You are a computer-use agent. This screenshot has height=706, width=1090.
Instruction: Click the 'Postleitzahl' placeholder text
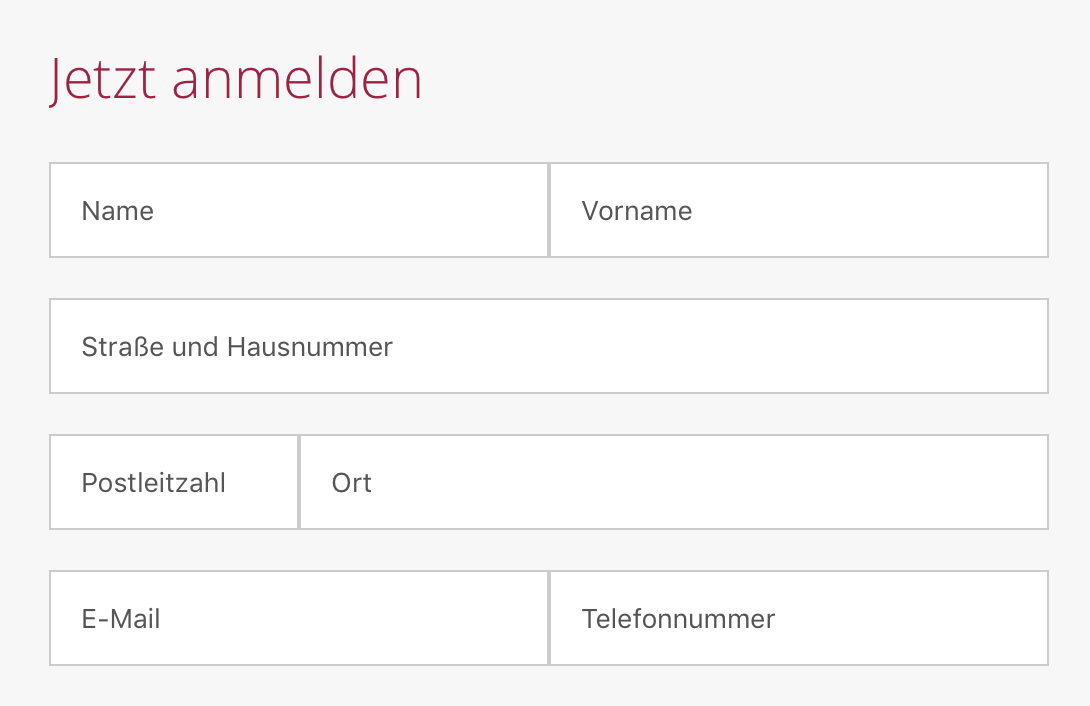point(154,483)
